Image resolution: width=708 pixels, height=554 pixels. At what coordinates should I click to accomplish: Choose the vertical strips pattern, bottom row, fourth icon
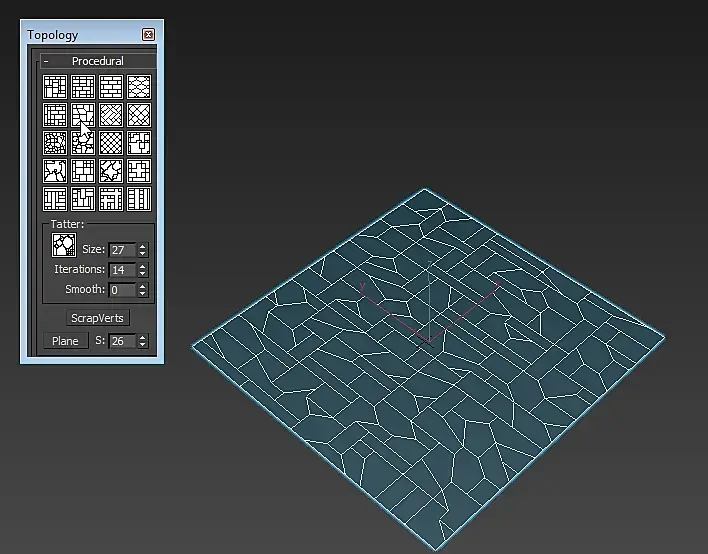[139, 199]
